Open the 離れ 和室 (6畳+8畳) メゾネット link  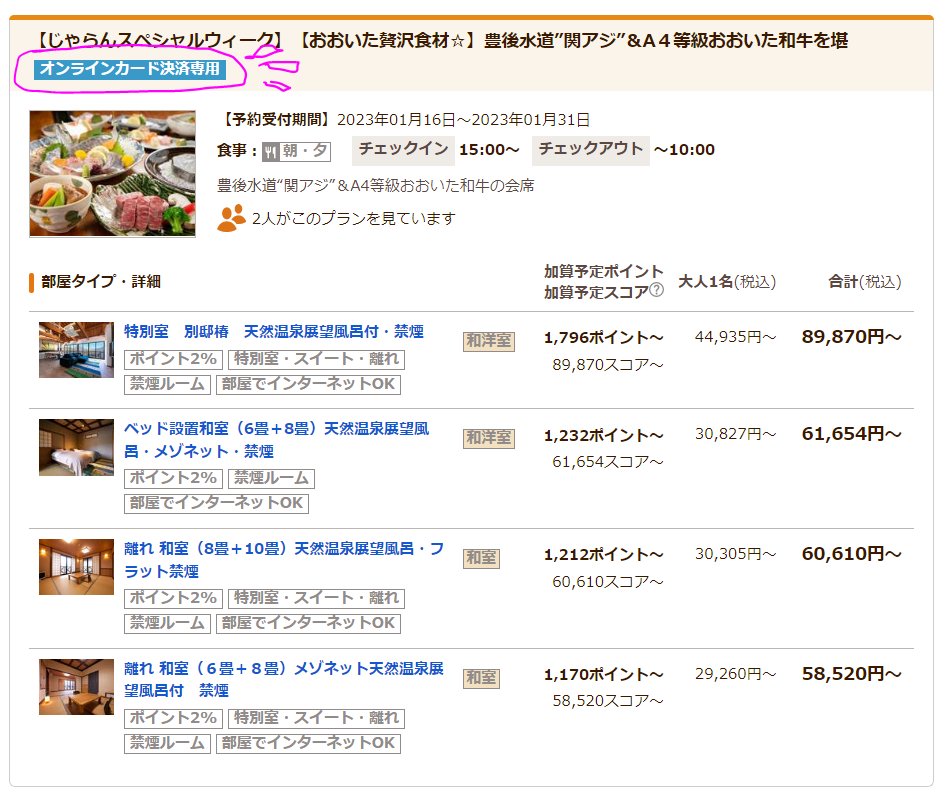pyautogui.click(x=284, y=679)
